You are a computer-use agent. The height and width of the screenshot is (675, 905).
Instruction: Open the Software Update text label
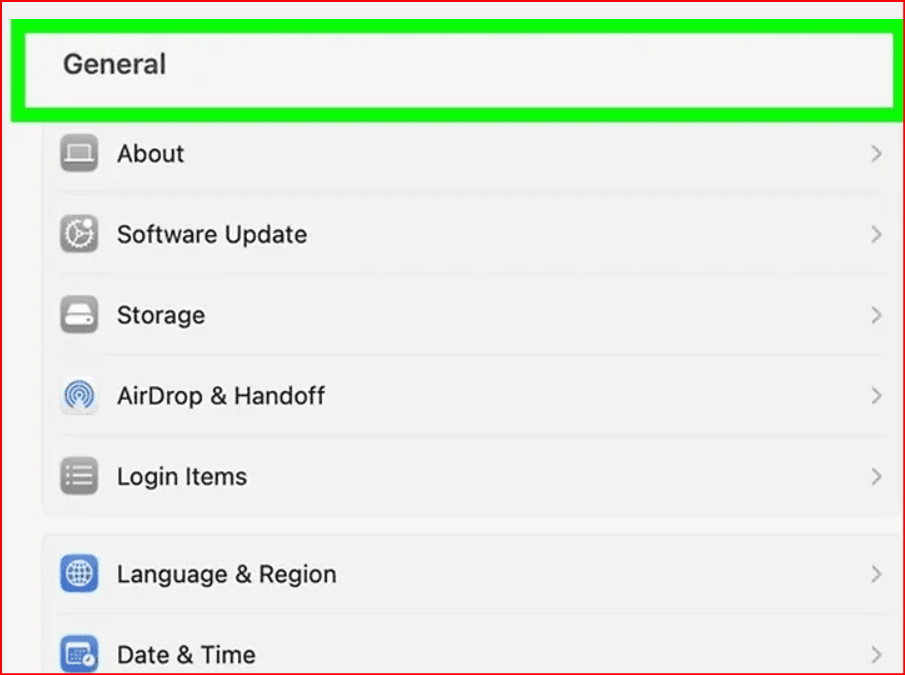click(212, 235)
